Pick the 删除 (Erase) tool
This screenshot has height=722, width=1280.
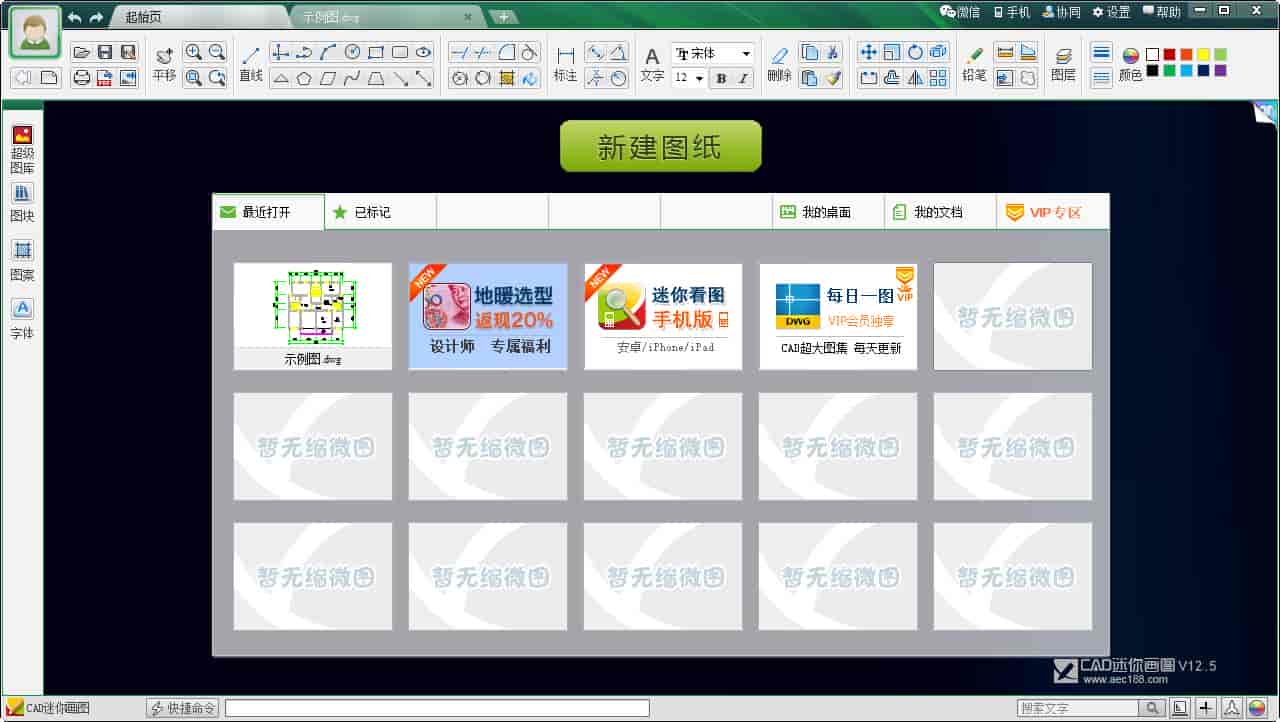click(x=779, y=60)
